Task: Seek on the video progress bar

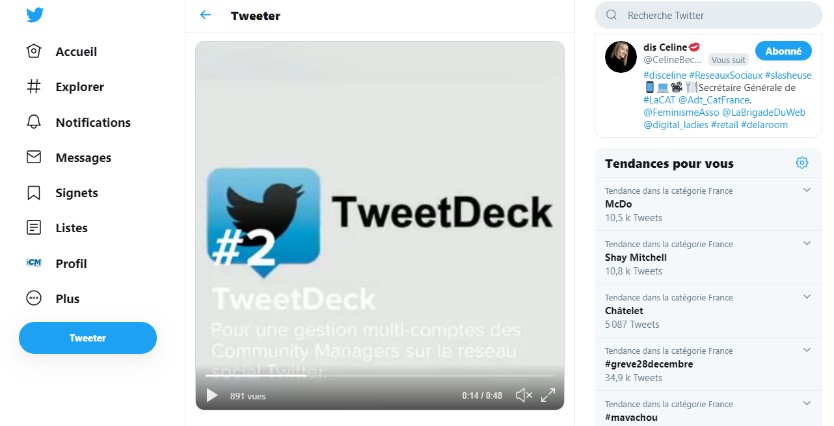Action: (x=380, y=376)
